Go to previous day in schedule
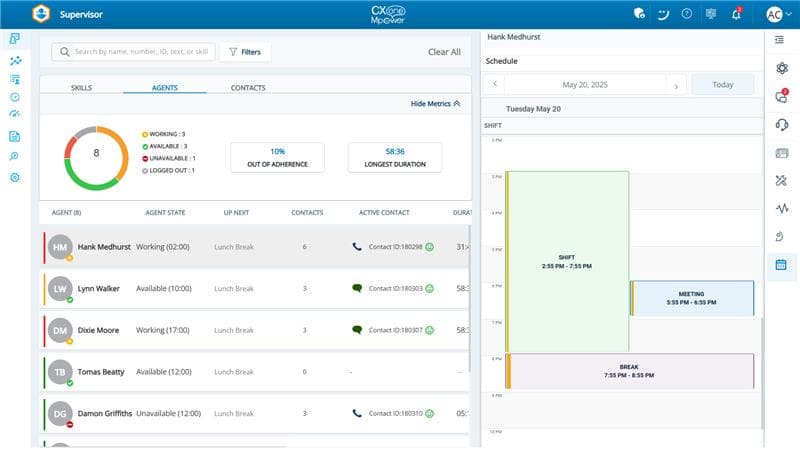The height and width of the screenshot is (450, 800). click(x=496, y=85)
